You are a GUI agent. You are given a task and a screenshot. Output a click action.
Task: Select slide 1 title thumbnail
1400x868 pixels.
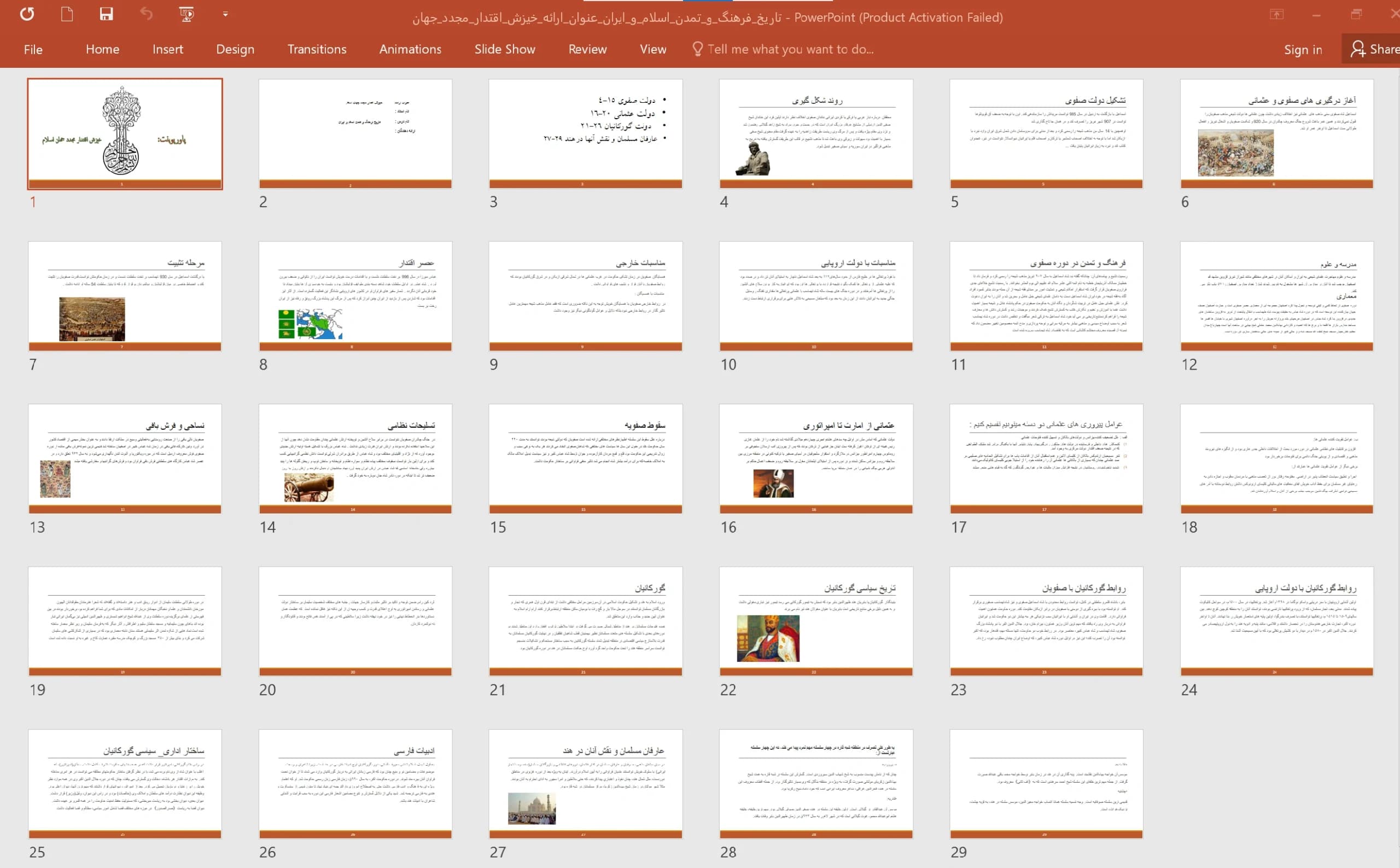click(125, 134)
